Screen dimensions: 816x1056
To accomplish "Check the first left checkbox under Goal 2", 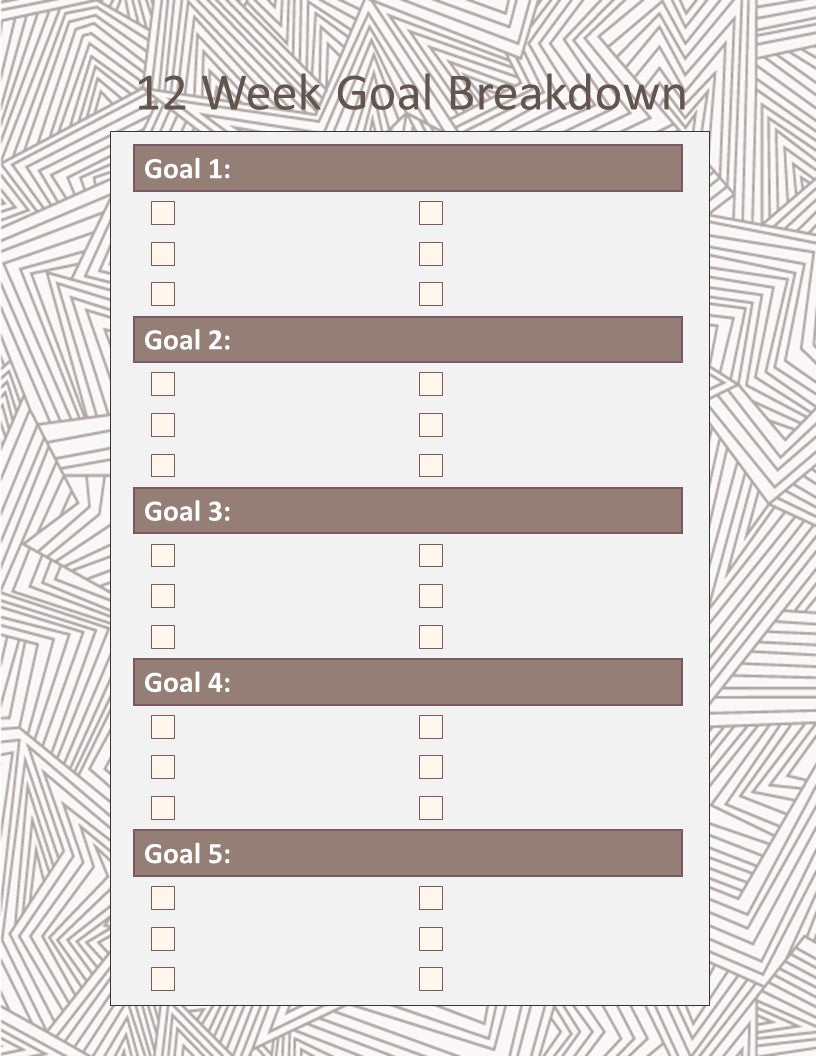I will (163, 384).
